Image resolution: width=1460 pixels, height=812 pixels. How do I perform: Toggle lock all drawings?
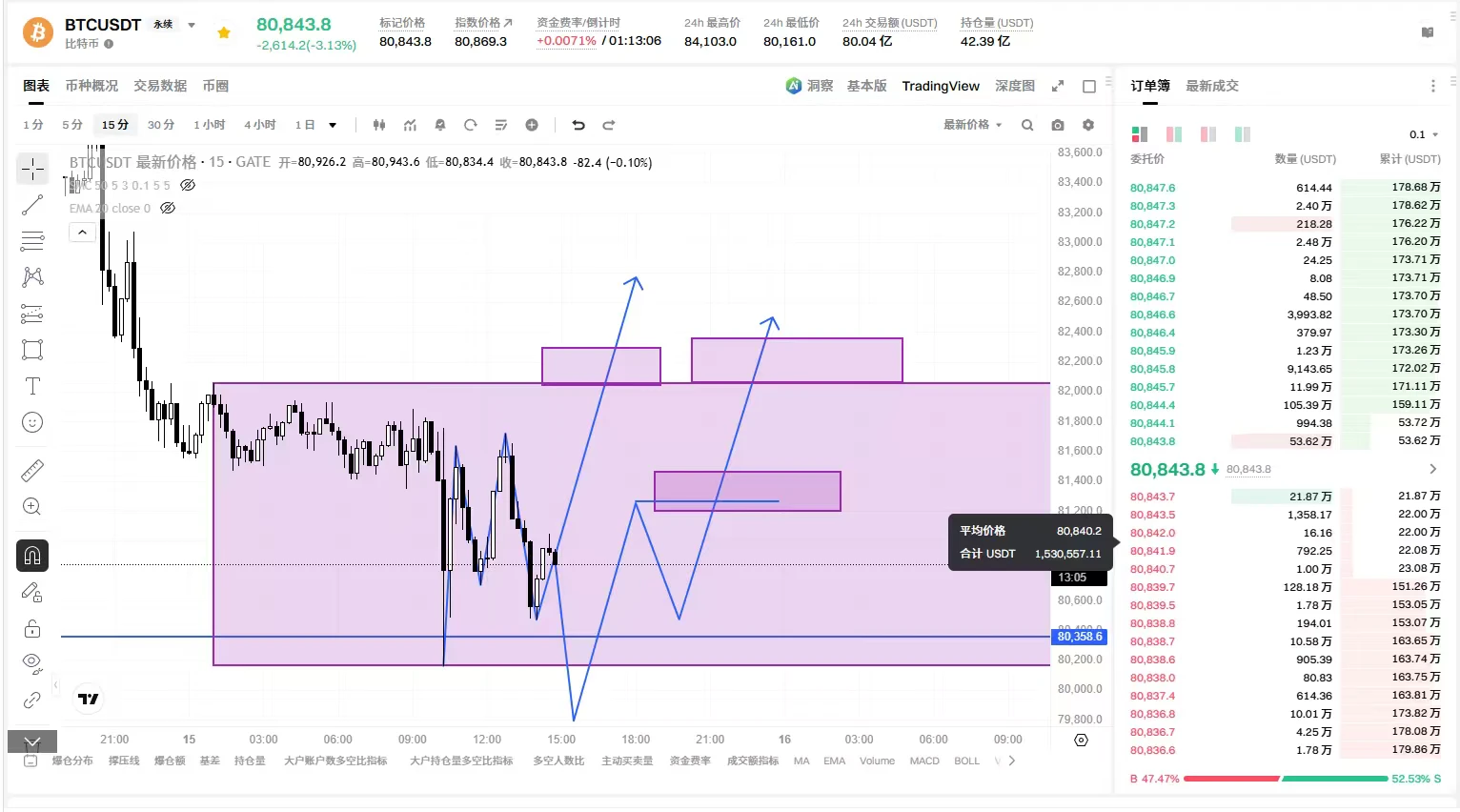(x=32, y=628)
